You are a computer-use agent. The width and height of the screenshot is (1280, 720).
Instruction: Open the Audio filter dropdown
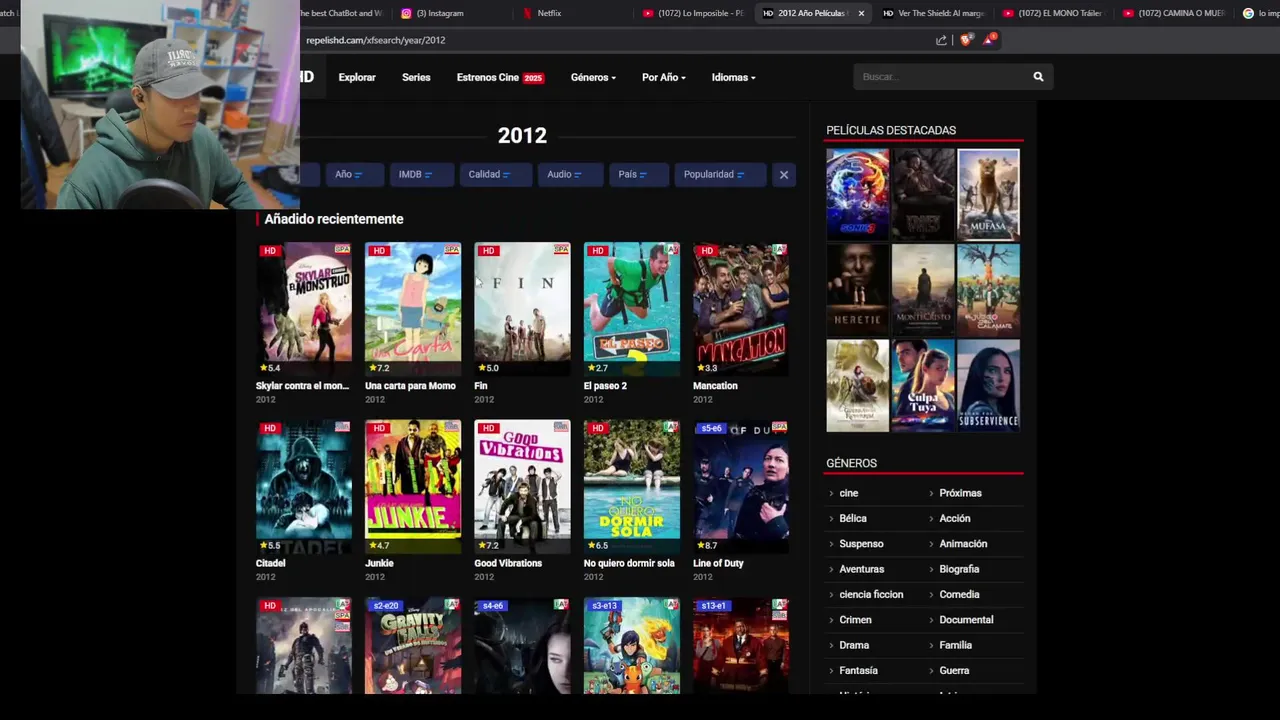(570, 174)
